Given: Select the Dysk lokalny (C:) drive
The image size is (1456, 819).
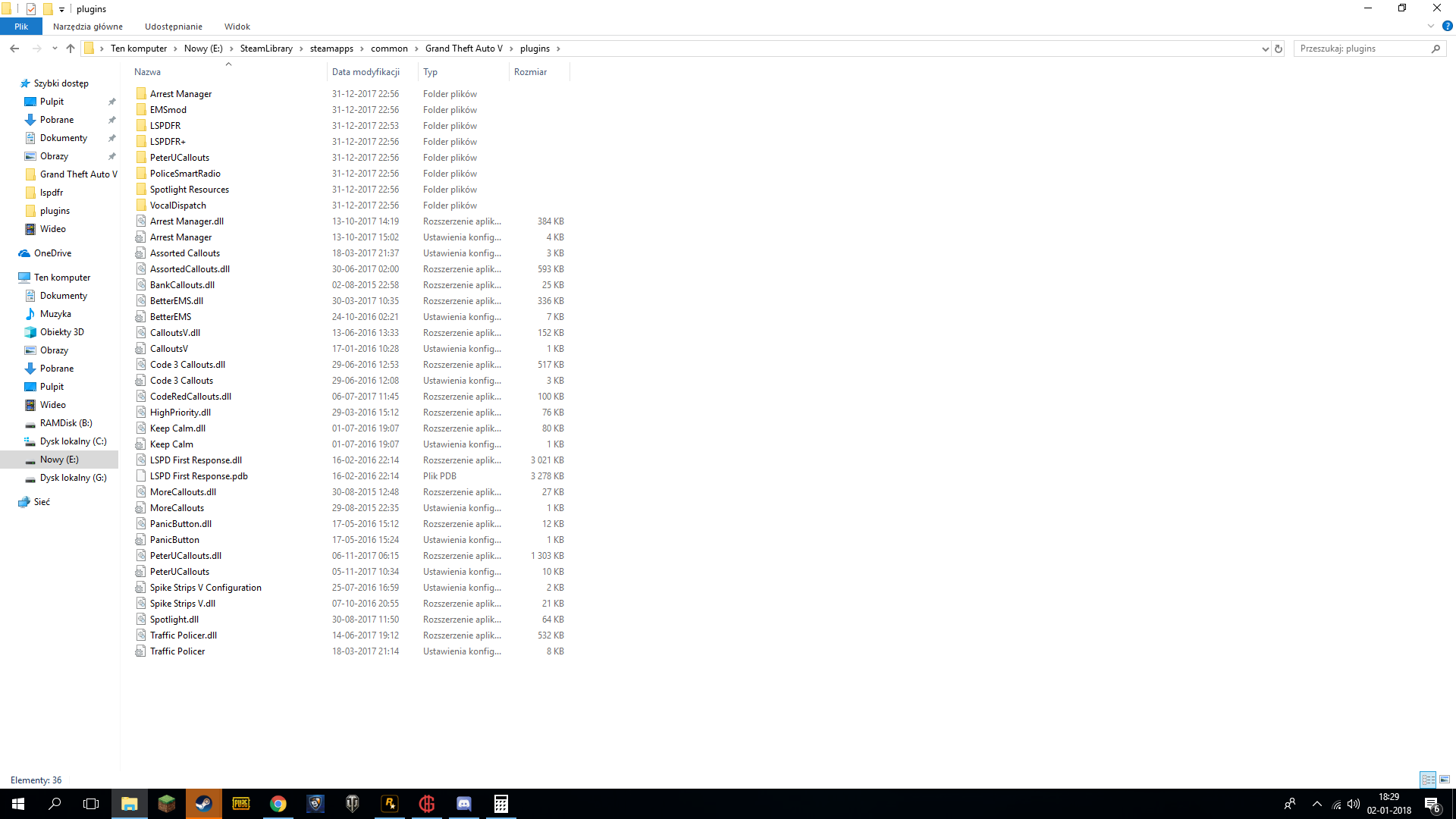Looking at the screenshot, I should [x=73, y=441].
